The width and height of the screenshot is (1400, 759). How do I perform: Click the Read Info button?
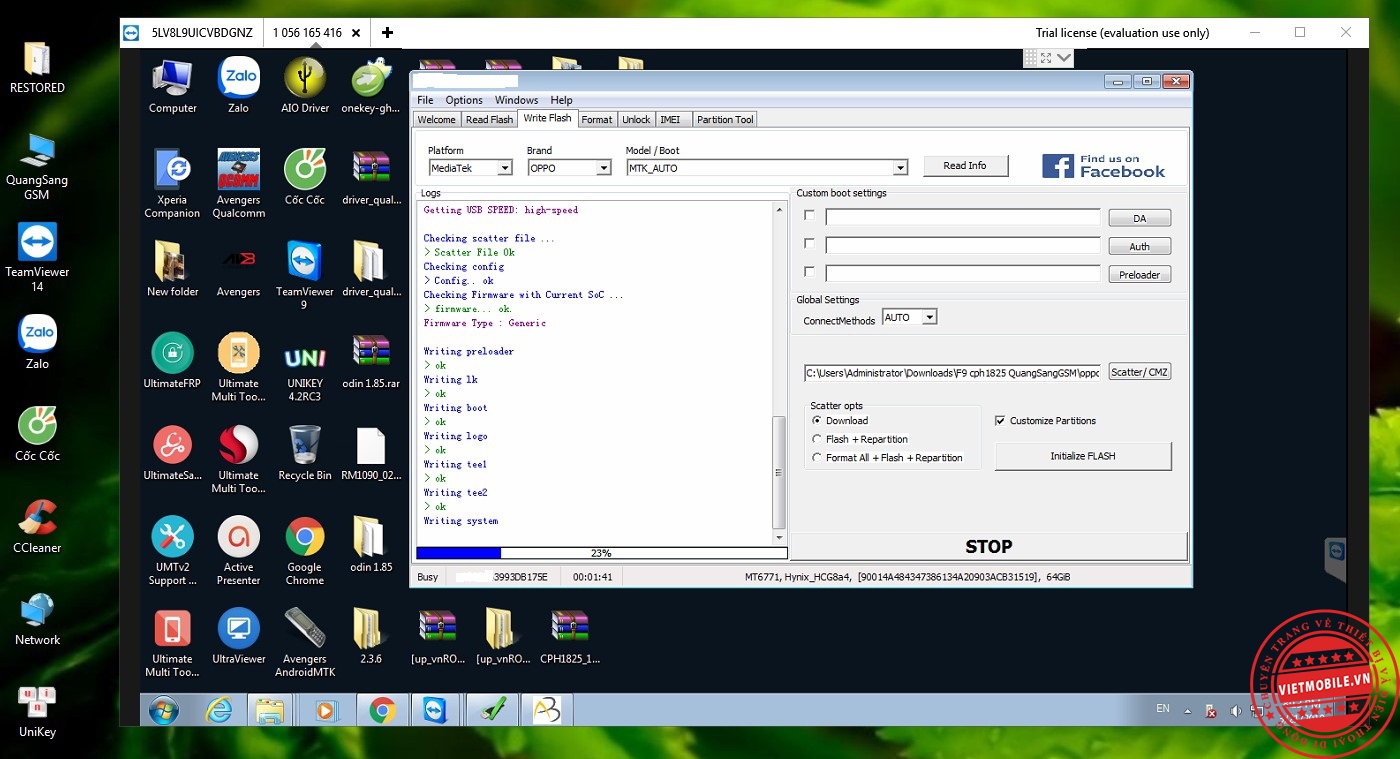point(965,165)
